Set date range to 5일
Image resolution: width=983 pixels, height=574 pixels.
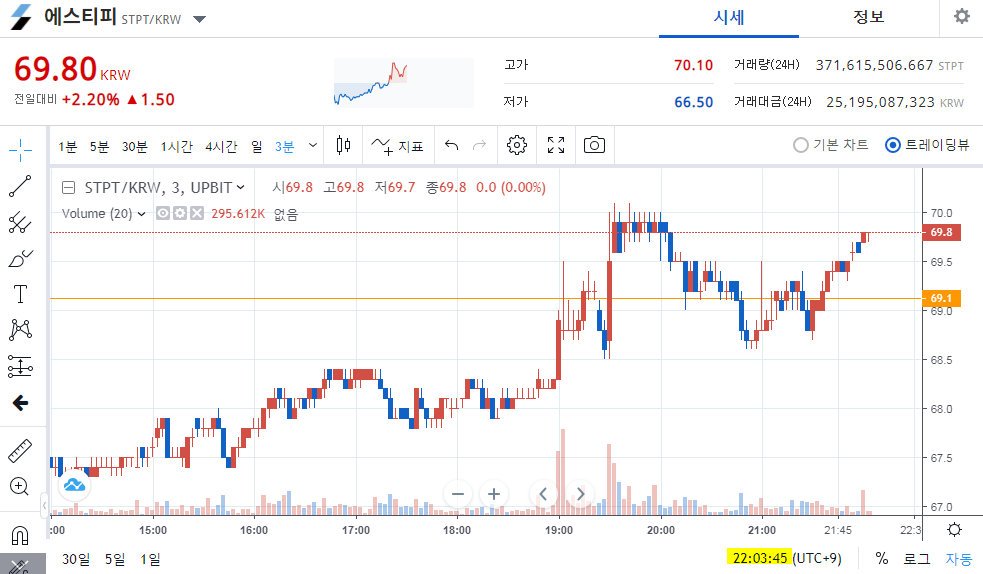click(x=115, y=558)
